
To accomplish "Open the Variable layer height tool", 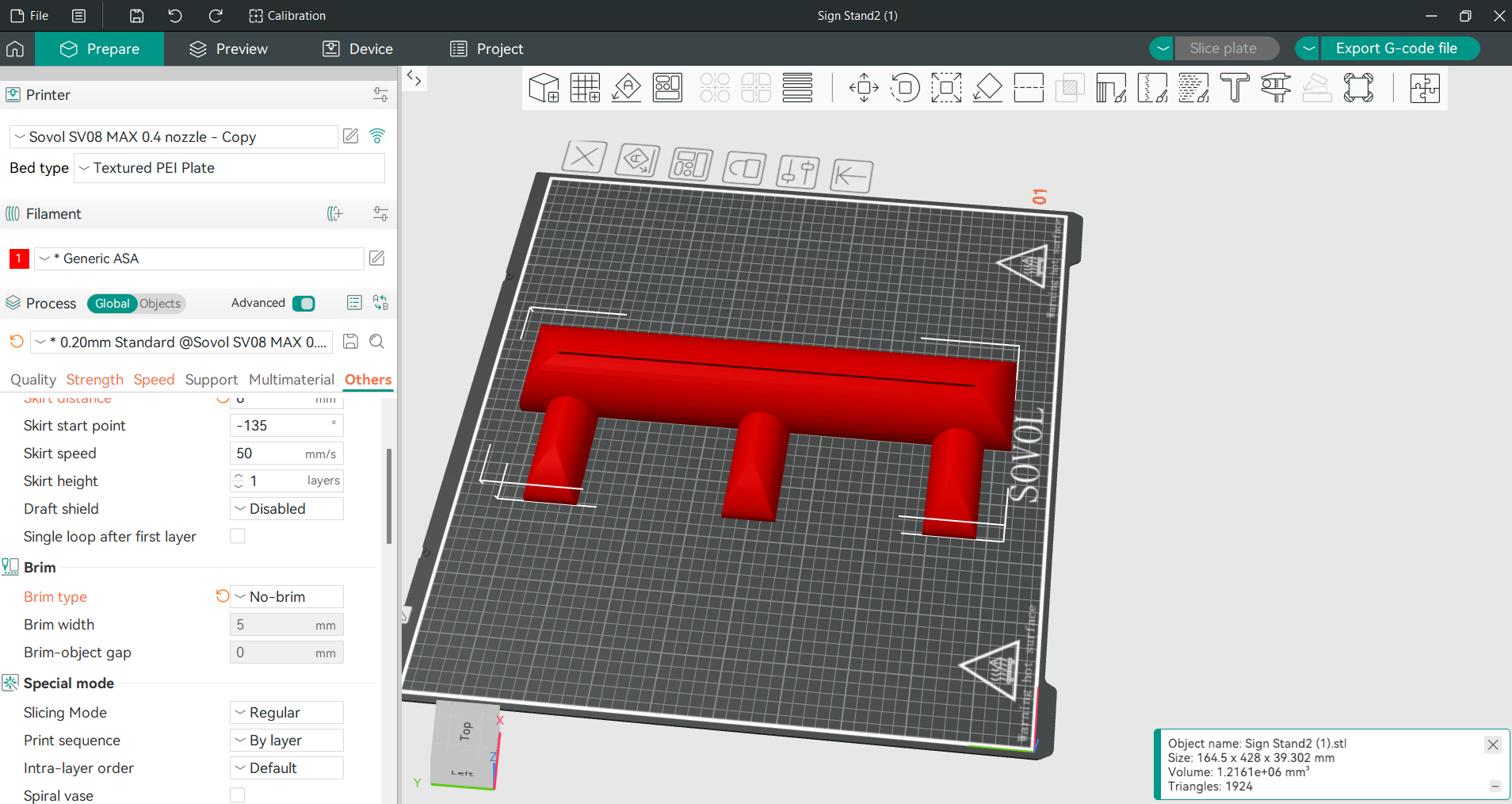I will coord(797,88).
